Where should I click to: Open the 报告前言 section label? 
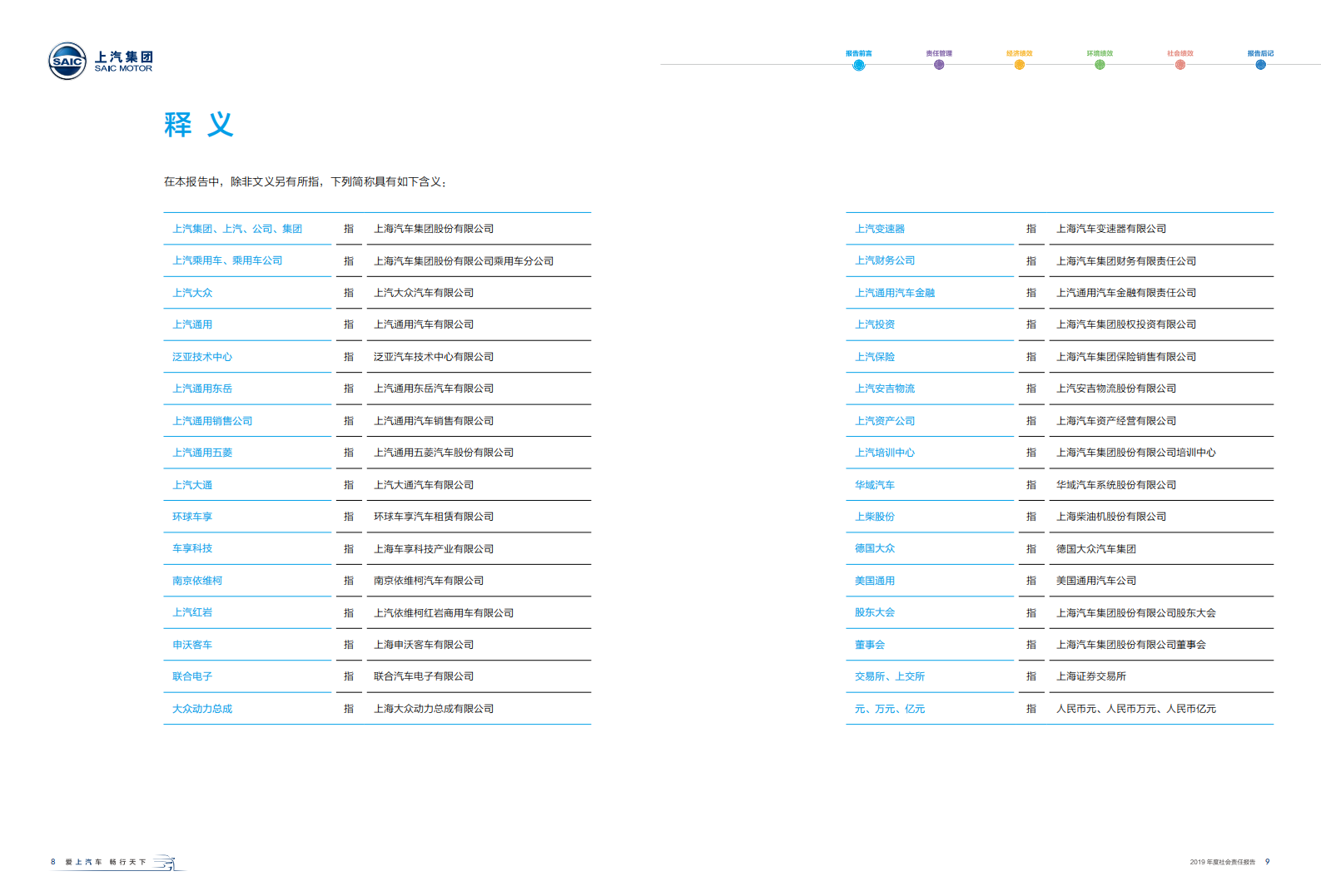[x=859, y=53]
